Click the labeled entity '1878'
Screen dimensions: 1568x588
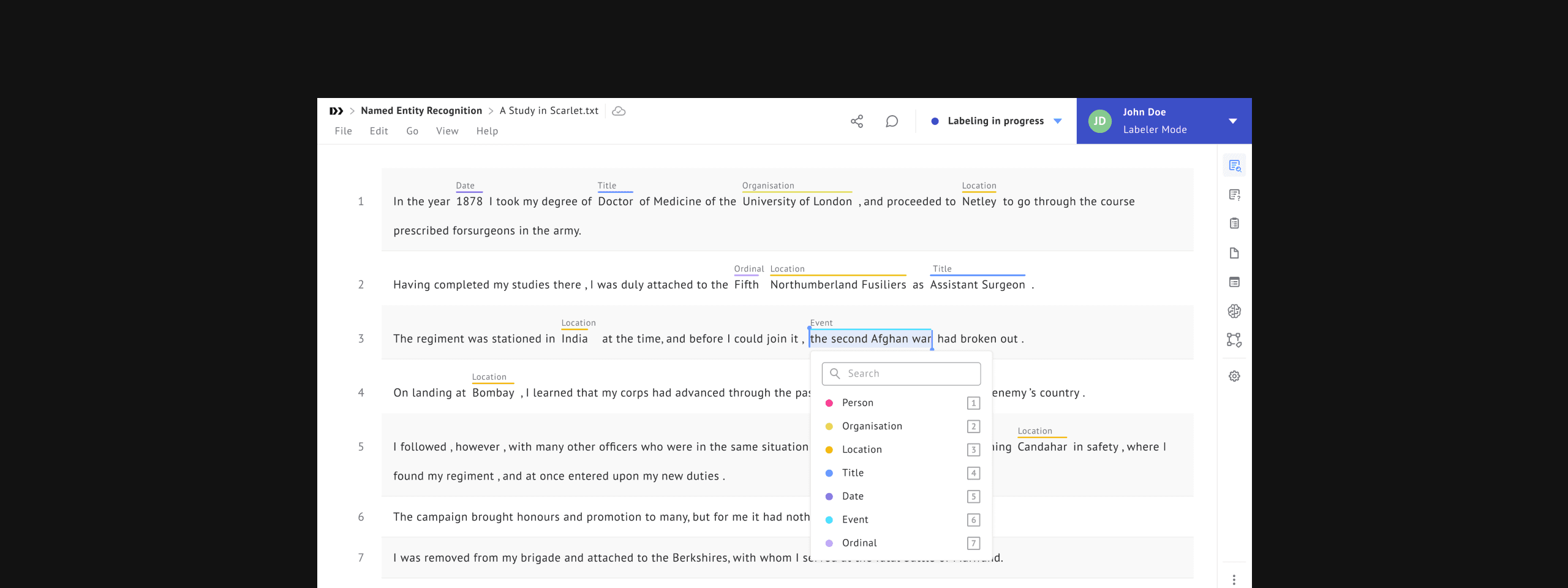[469, 202]
